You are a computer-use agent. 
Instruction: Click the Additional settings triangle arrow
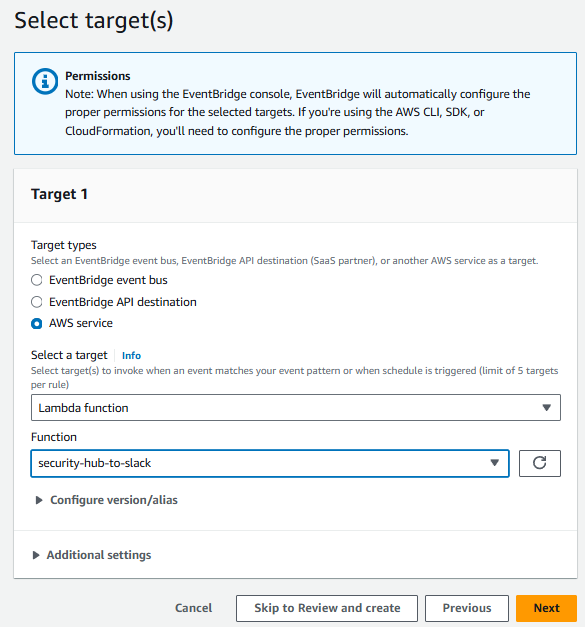click(36, 555)
